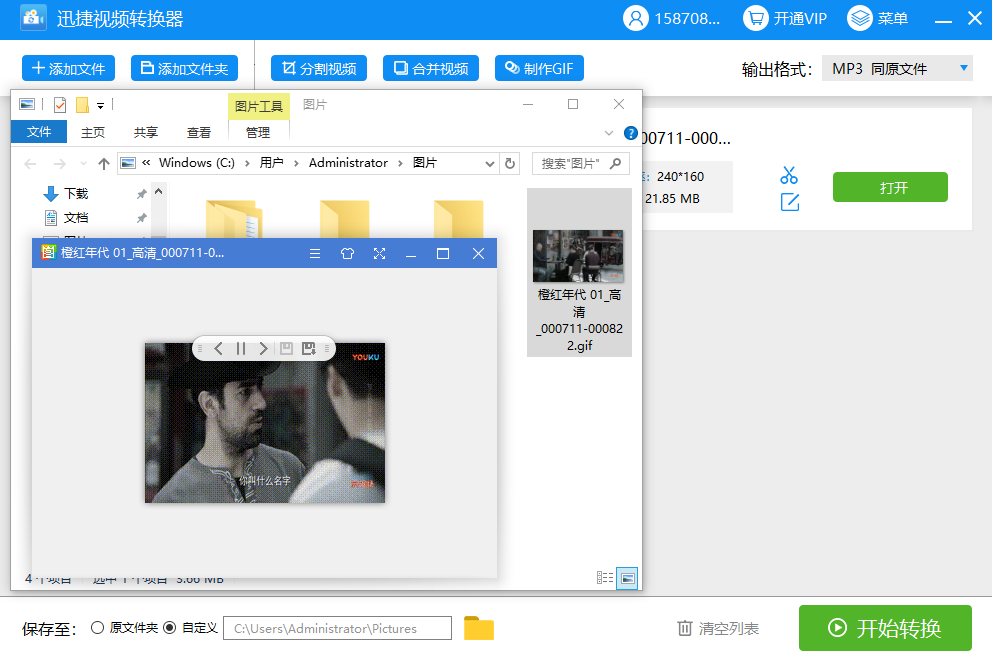Click the 添加文件夹 button
This screenshot has height=658, width=992.
pos(184,68)
